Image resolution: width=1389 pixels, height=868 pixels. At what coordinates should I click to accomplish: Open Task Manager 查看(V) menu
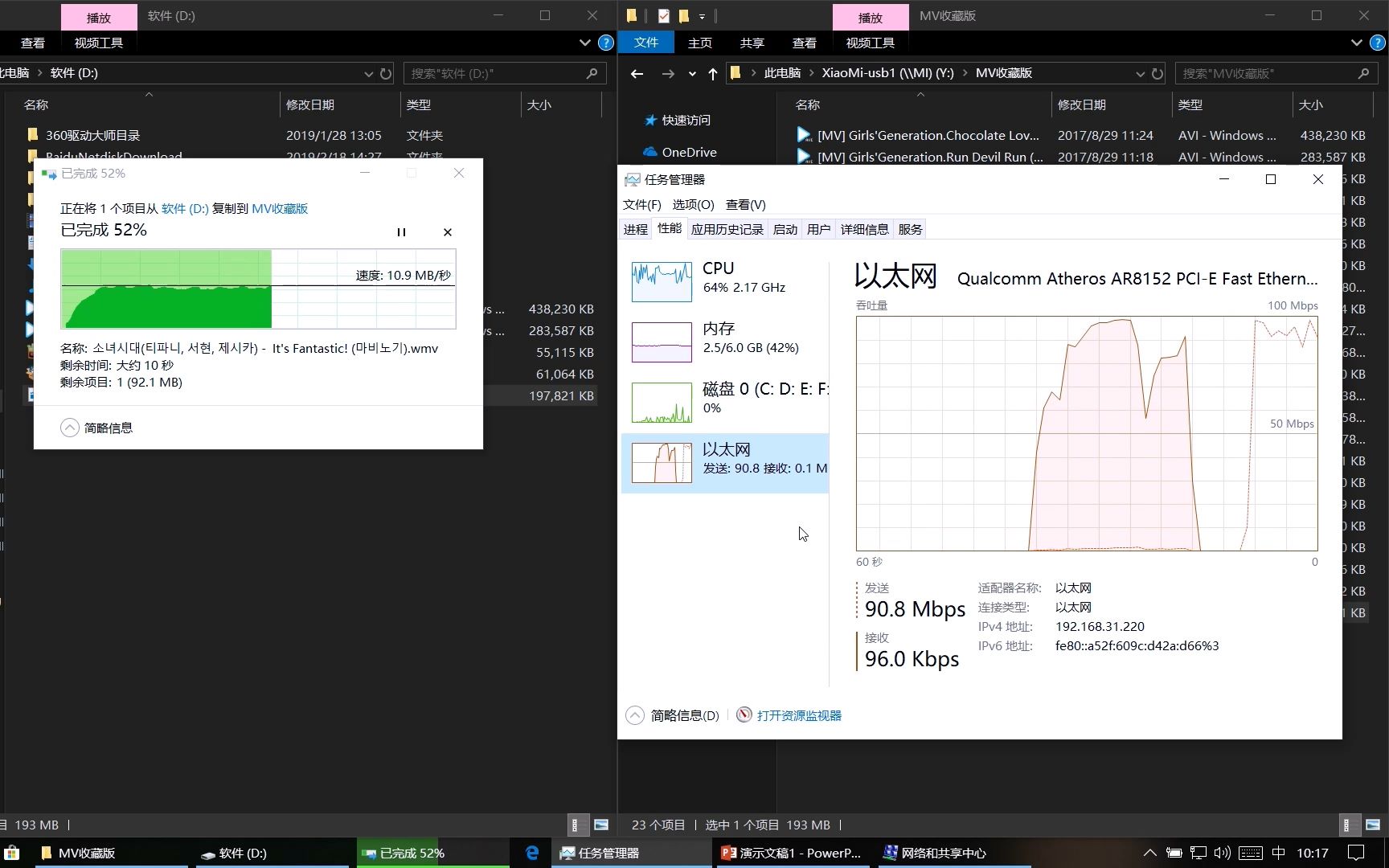pos(745,205)
